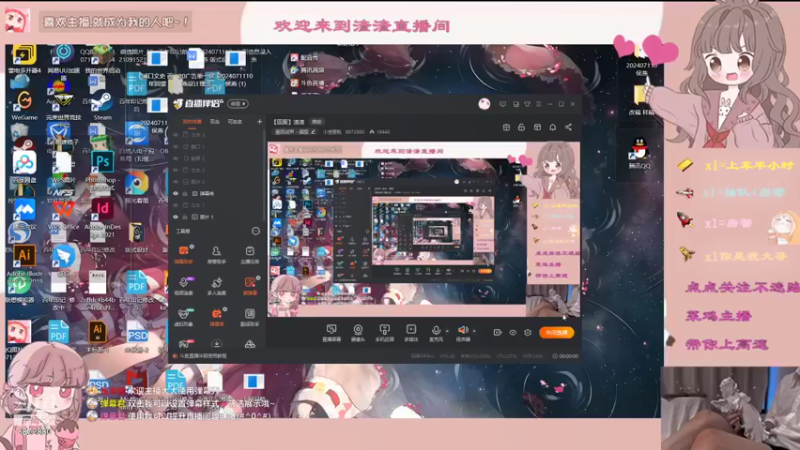The width and height of the screenshot is (800, 450).
Task: Click the layout icon left of the bell
Action: (537, 127)
